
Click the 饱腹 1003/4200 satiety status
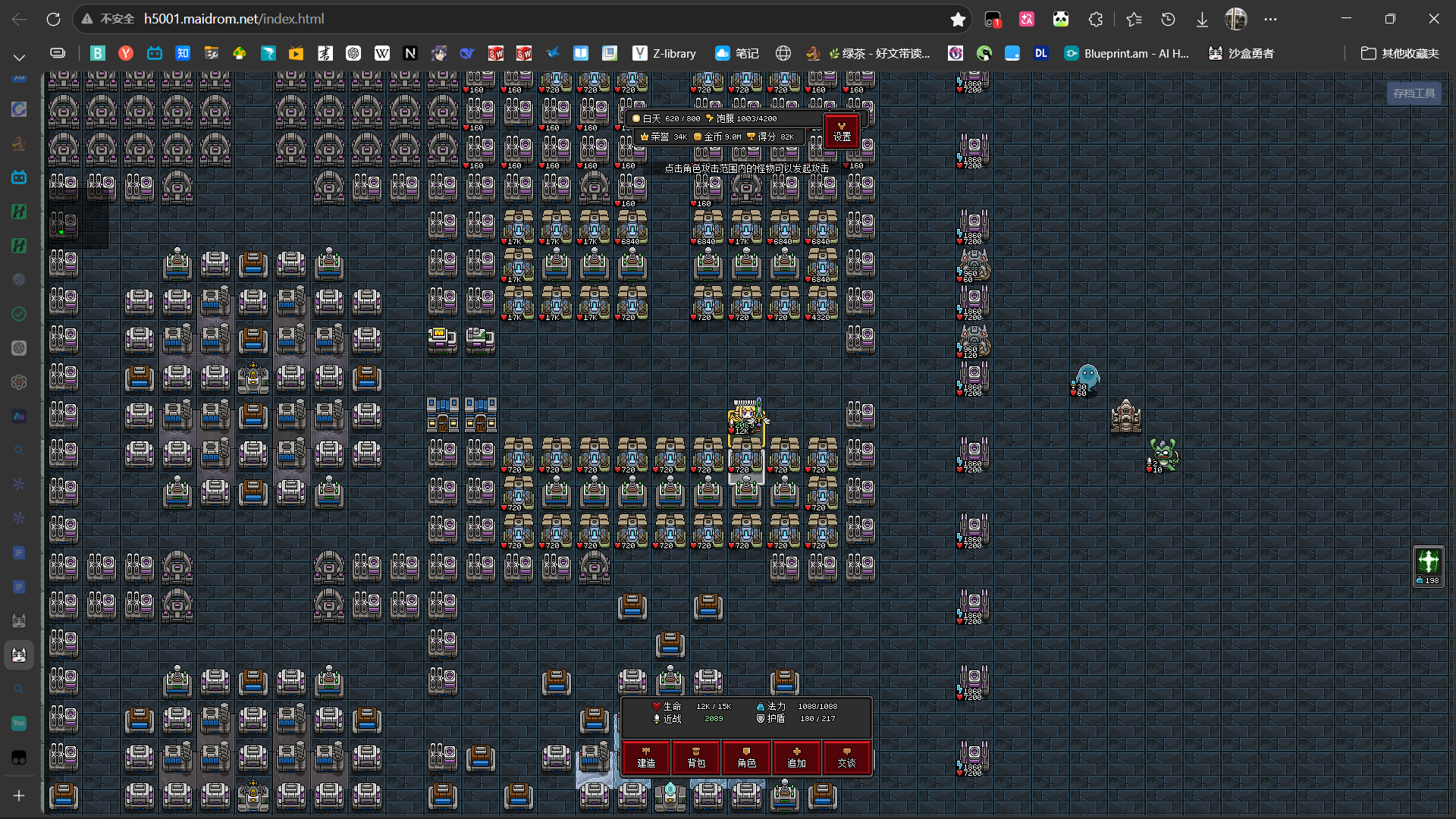click(x=741, y=118)
